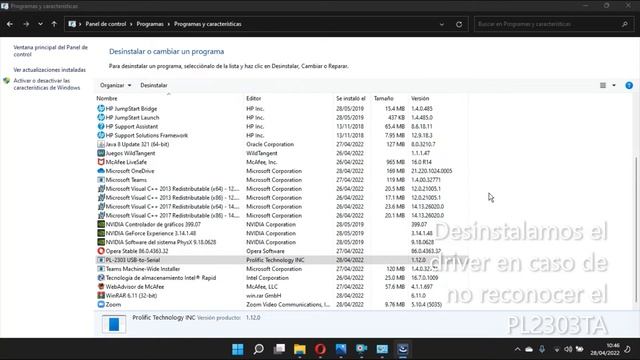Show hidden tray icons chevron
This screenshot has height=360, width=640.
[517, 349]
